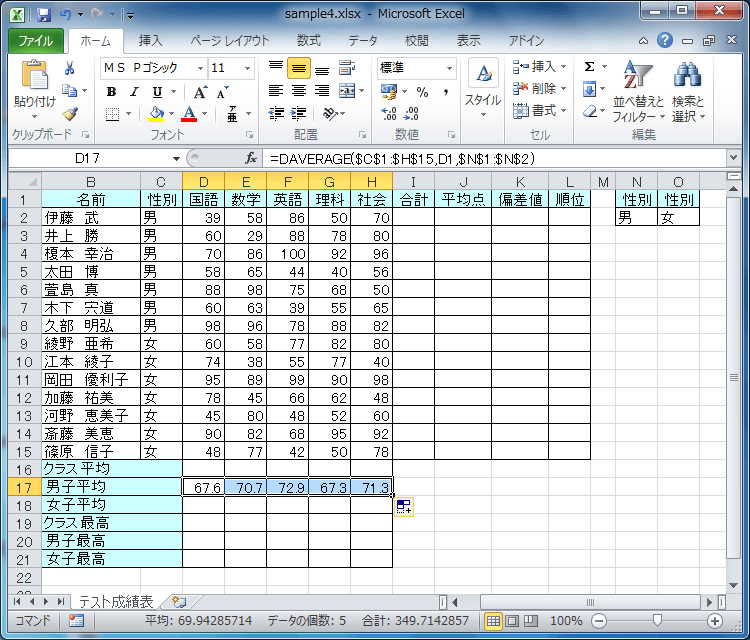Click the AutoSum sigma icon
This screenshot has height=640, width=750.
tap(589, 66)
